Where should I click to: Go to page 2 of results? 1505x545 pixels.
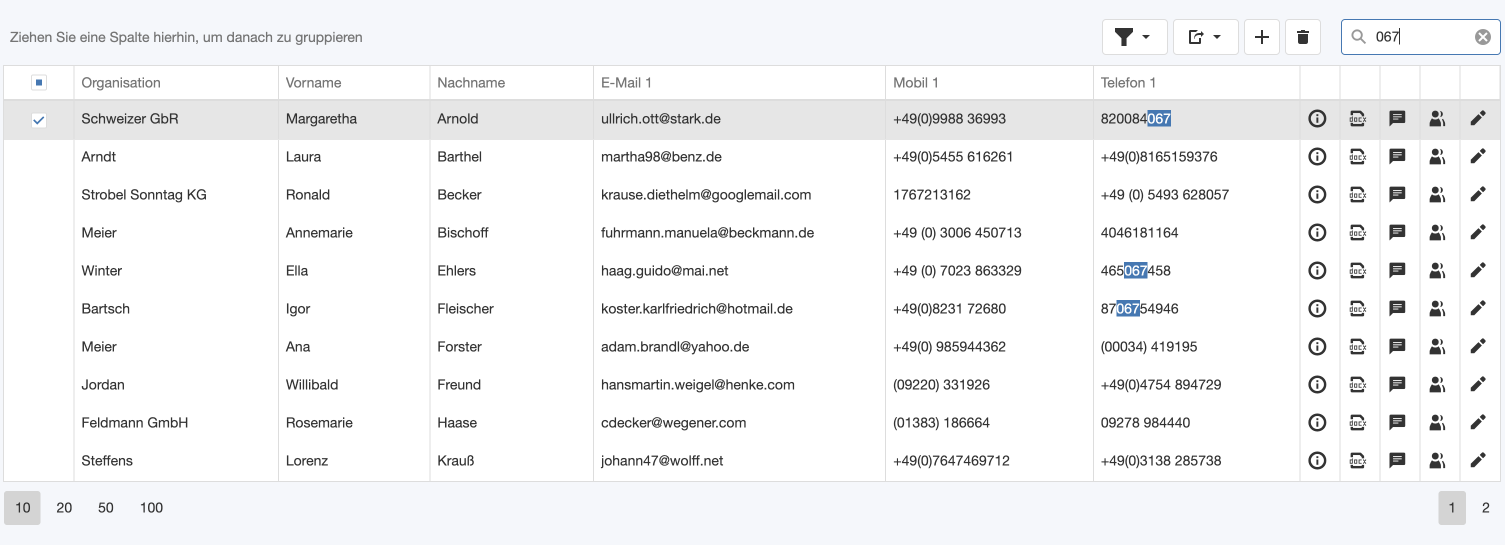[1485, 508]
